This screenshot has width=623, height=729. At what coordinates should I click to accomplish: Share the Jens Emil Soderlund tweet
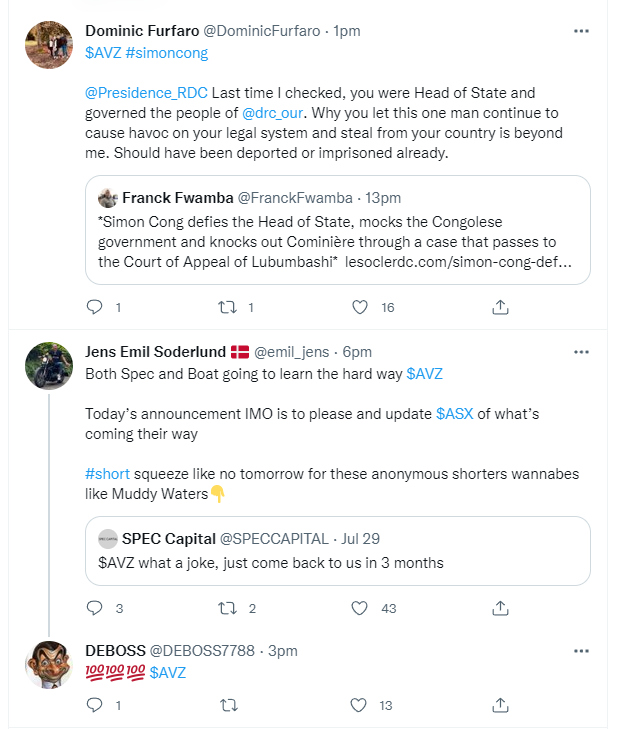pos(500,608)
